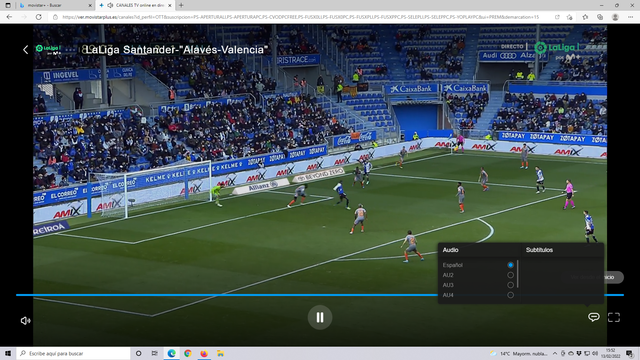This screenshot has width=640, height=360.
Task: Open a new browser tab
Action: [181, 5]
